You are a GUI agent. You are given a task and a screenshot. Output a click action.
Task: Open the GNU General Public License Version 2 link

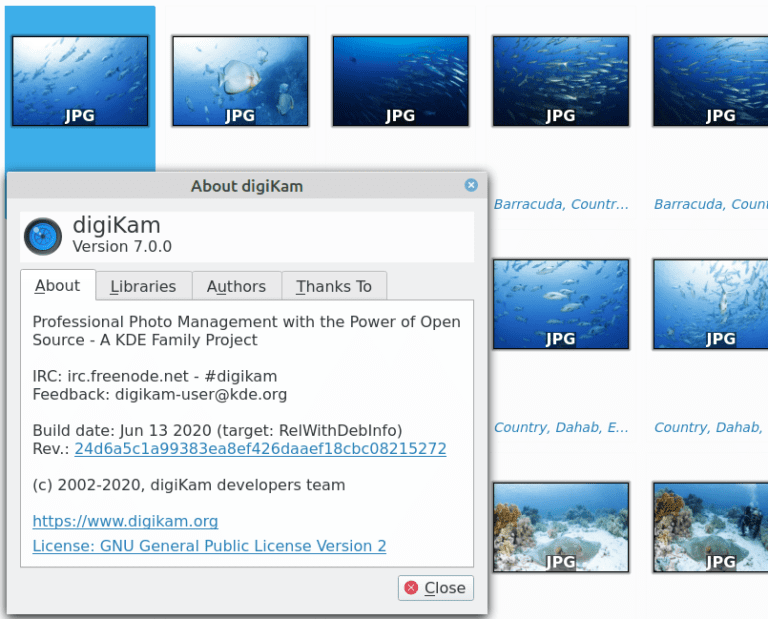click(209, 546)
